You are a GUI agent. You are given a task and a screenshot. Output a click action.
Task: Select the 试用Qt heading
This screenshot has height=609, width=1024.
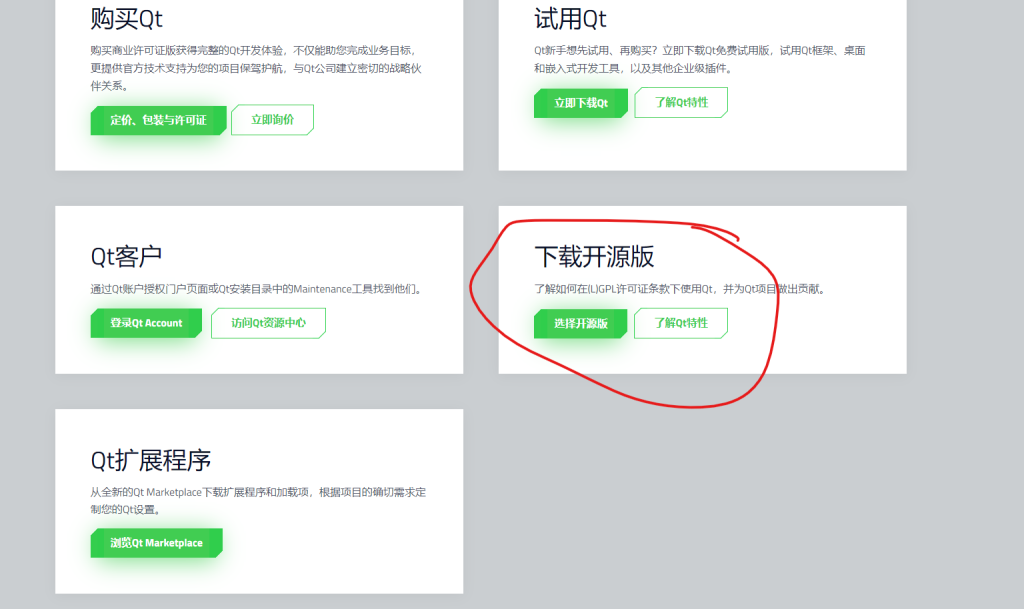570,18
